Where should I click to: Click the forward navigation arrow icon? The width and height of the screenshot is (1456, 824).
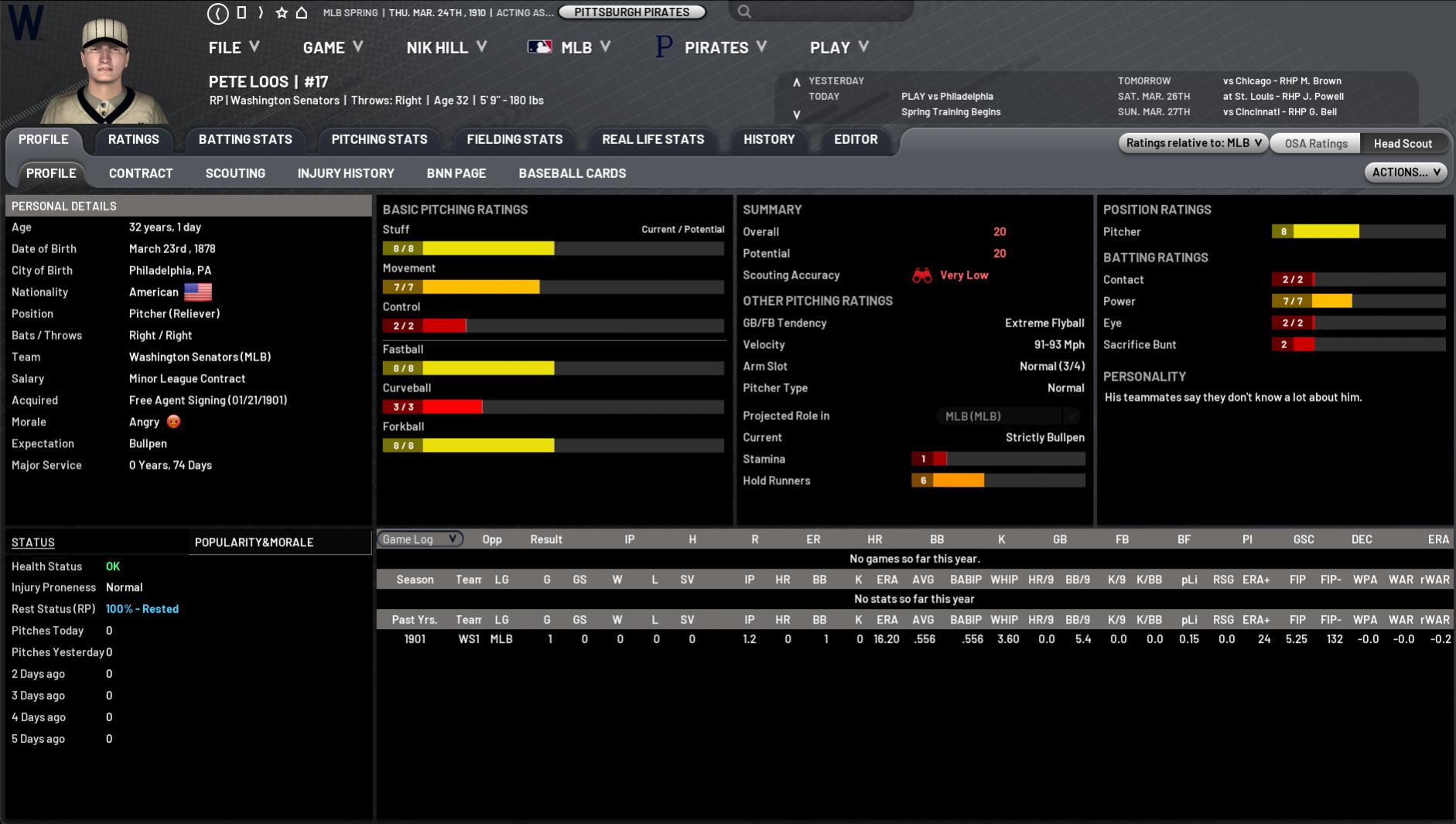pos(261,12)
